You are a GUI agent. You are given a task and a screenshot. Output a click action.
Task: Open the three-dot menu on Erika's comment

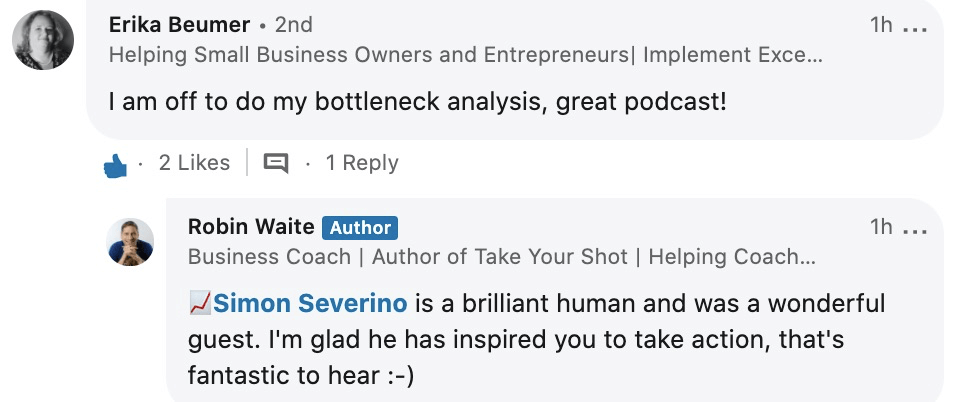914,28
